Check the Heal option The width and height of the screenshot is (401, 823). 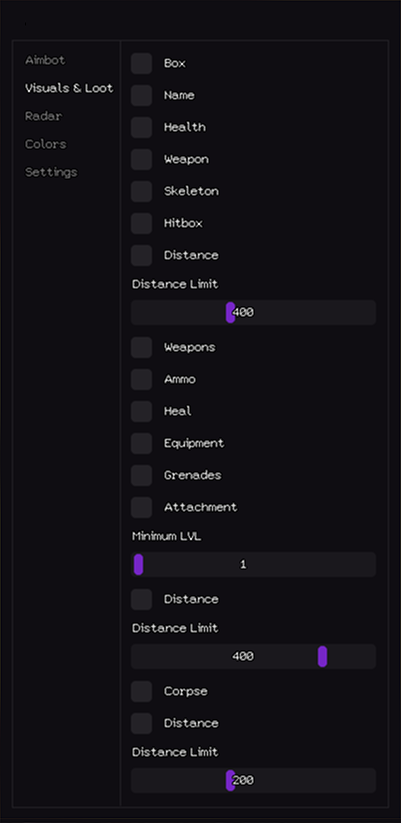tap(142, 412)
